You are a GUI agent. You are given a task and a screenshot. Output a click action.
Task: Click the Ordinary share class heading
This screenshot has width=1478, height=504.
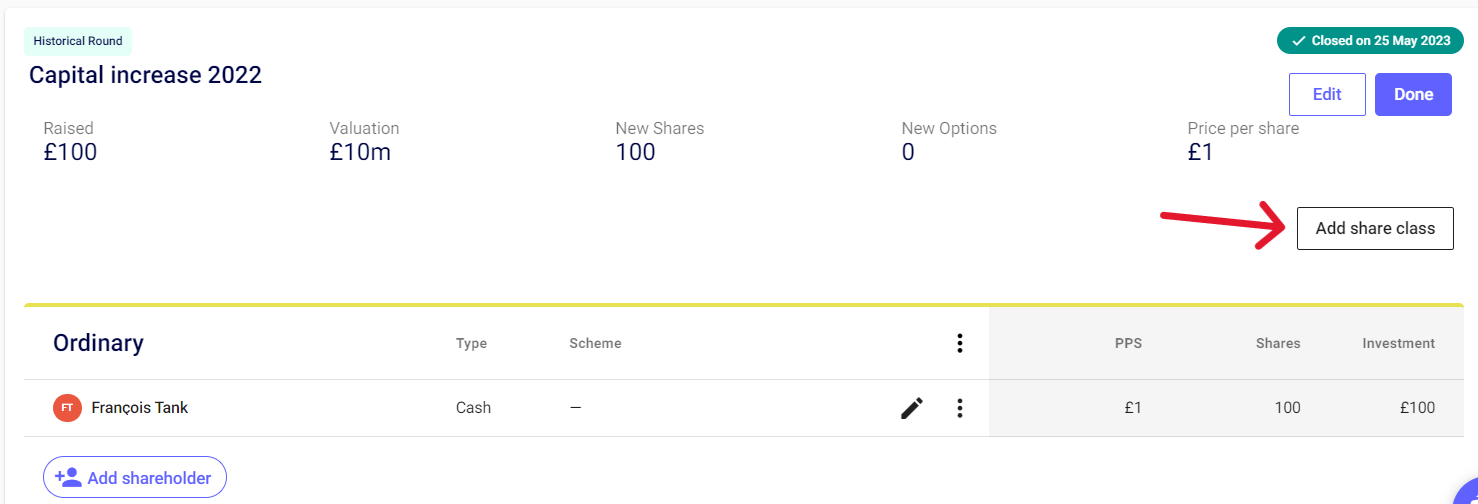point(98,344)
